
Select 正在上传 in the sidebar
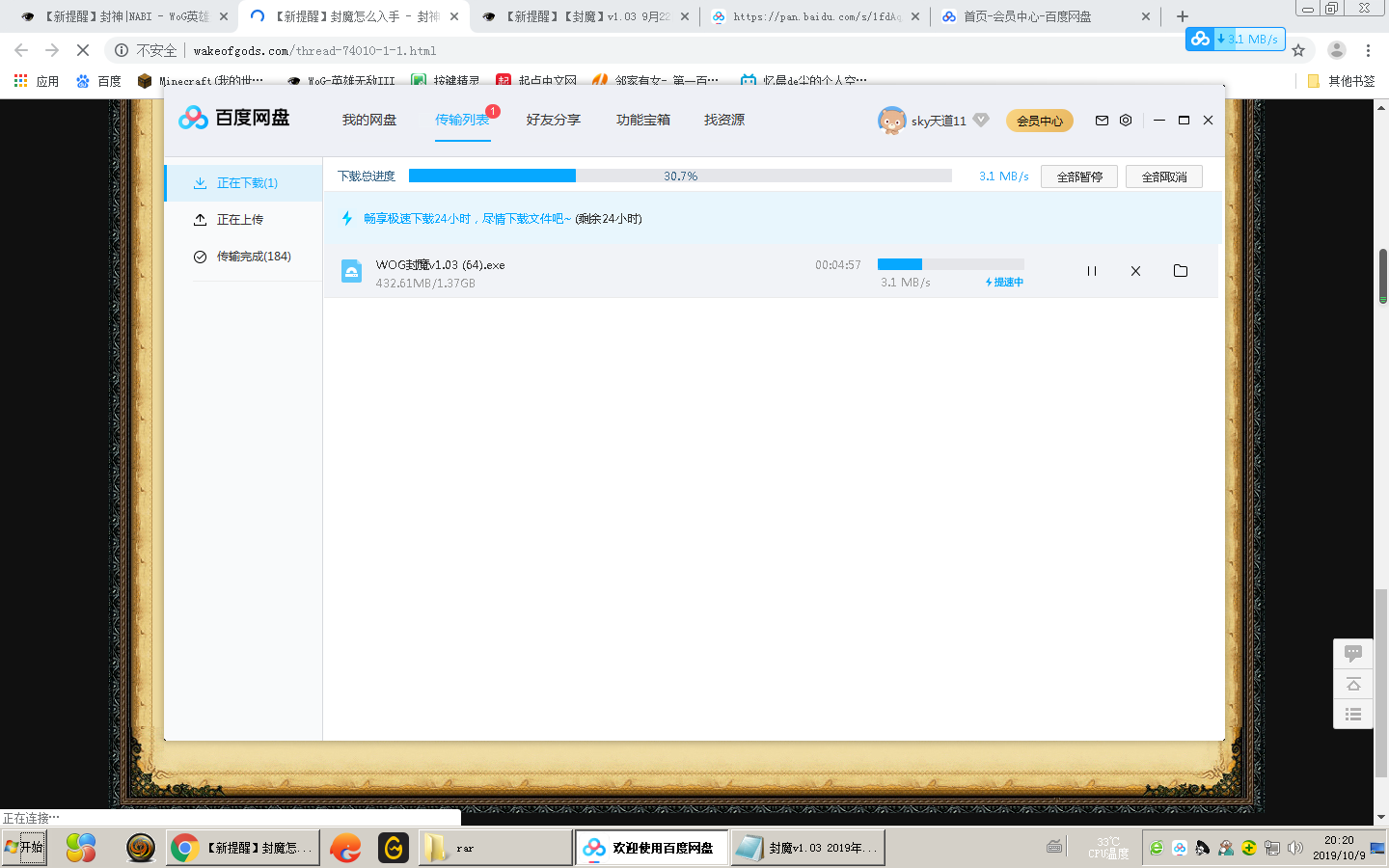243,220
